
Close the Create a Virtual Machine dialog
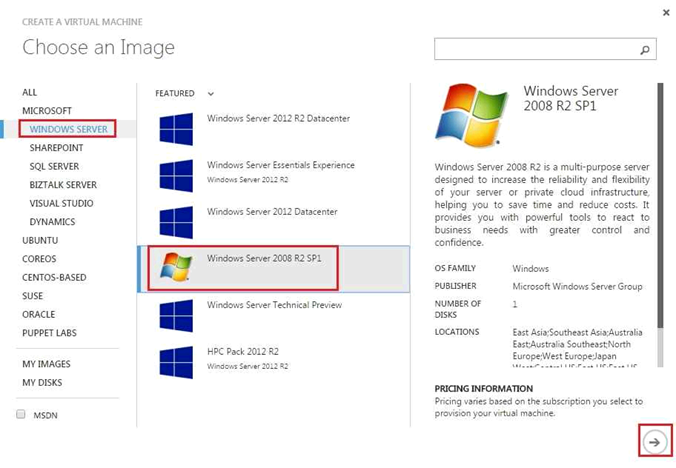pos(666,13)
